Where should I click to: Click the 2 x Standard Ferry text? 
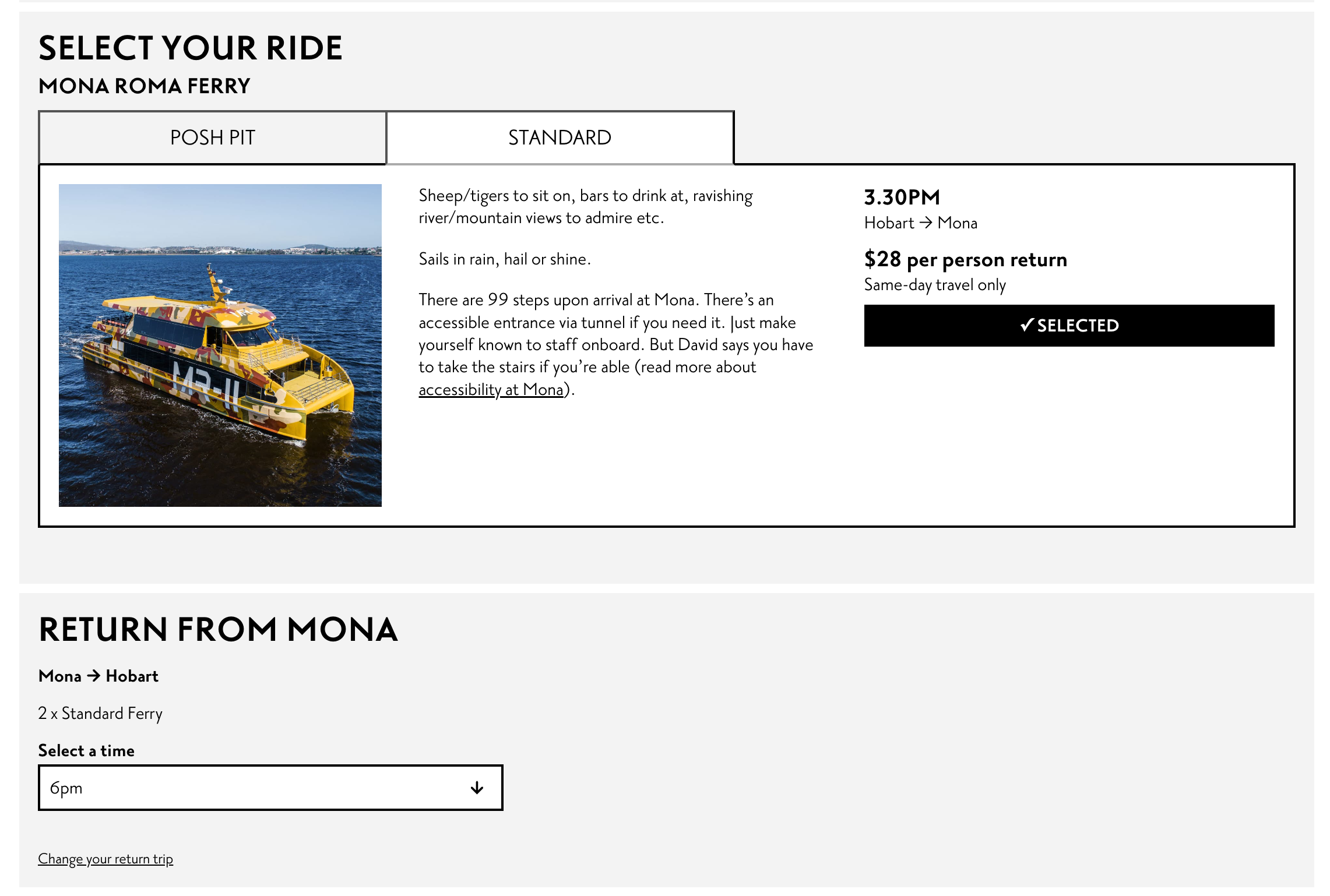coord(100,714)
